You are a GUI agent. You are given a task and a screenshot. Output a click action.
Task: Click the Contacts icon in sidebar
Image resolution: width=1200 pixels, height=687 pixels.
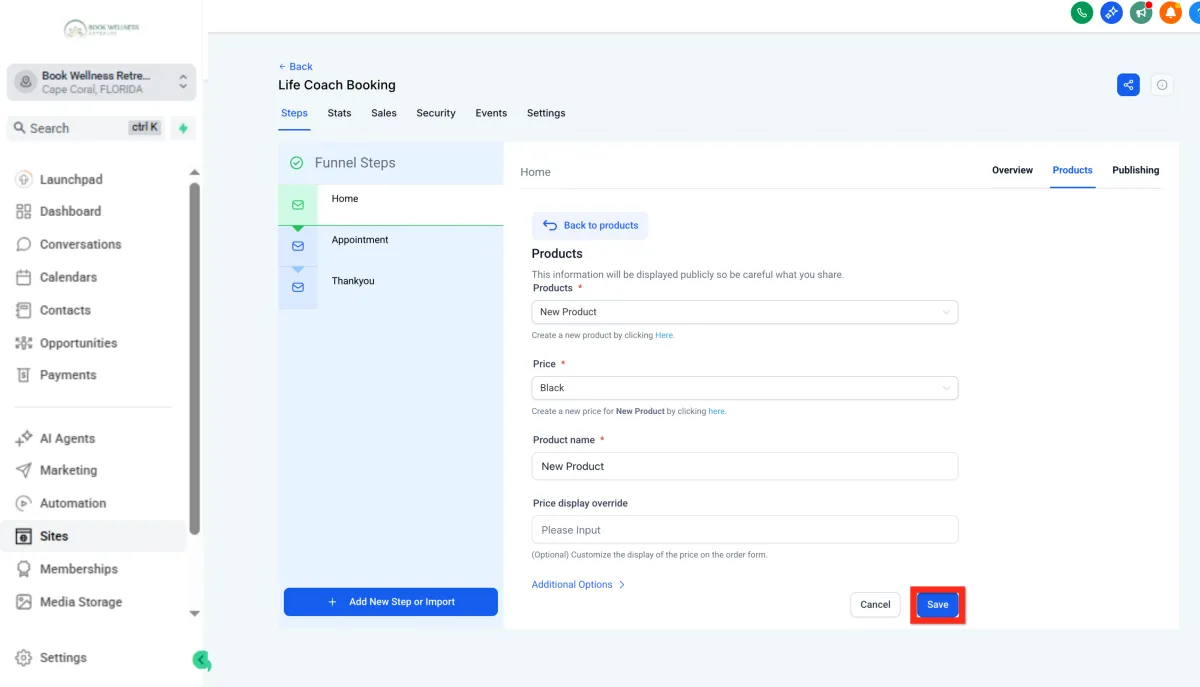point(24,310)
